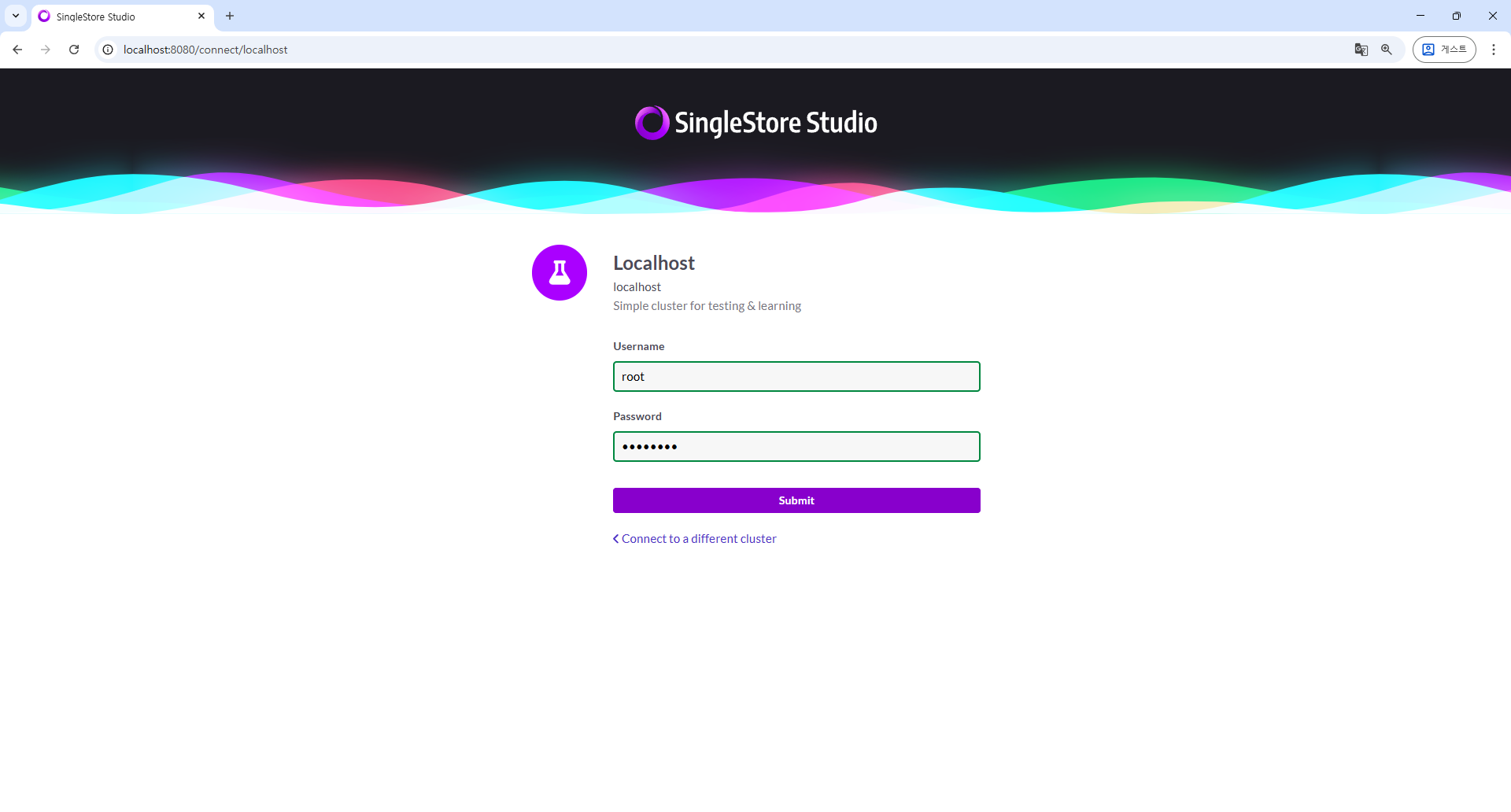
Task: Close the SingleStore Studio tab
Action: click(201, 16)
